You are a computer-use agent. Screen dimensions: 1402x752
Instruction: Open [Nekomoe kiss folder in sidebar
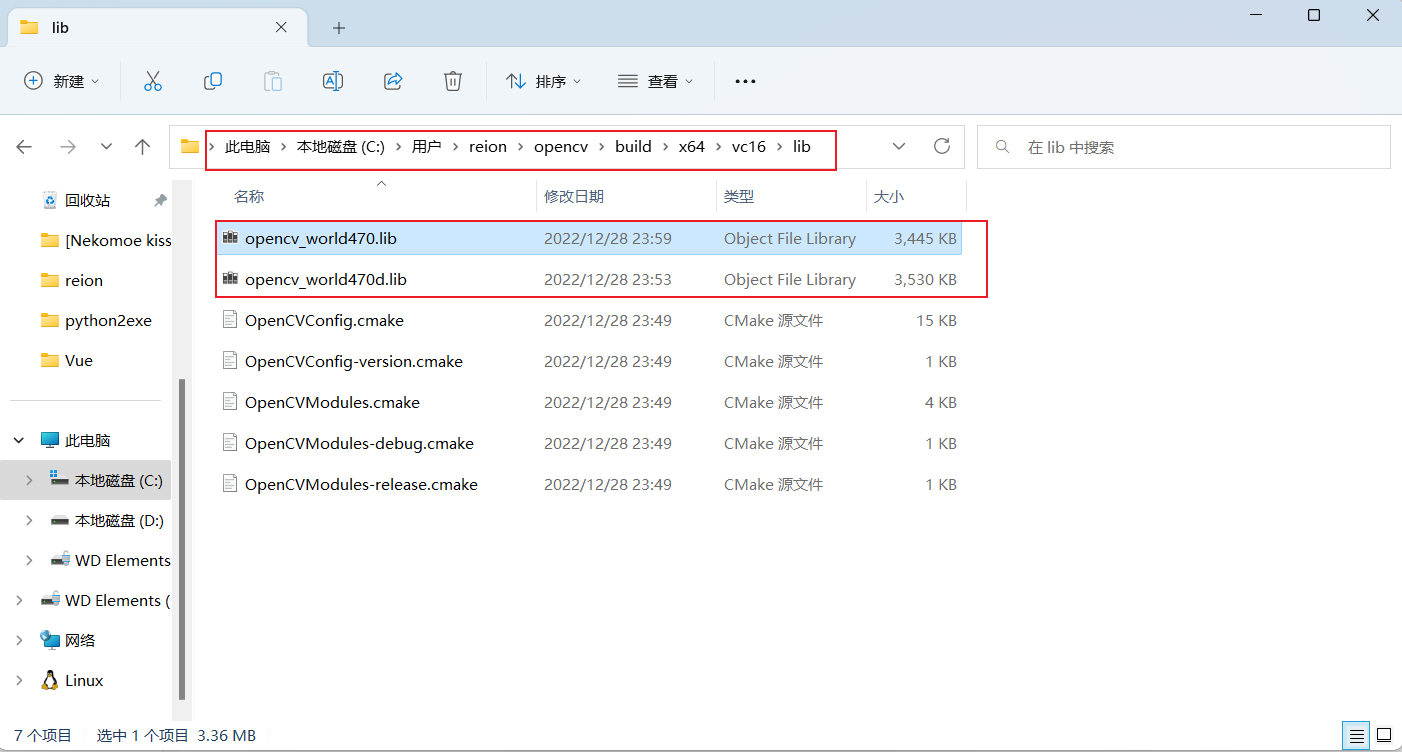click(x=106, y=240)
